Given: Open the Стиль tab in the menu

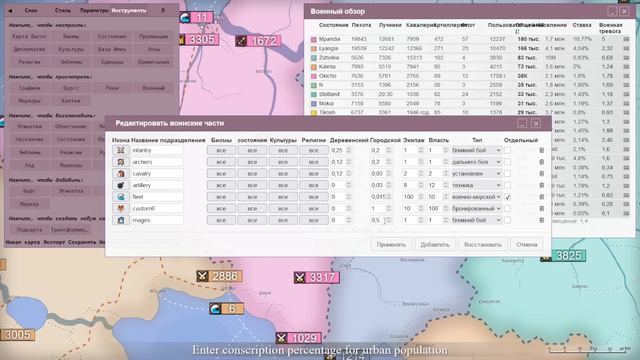Looking at the screenshot, I should 63,11.
